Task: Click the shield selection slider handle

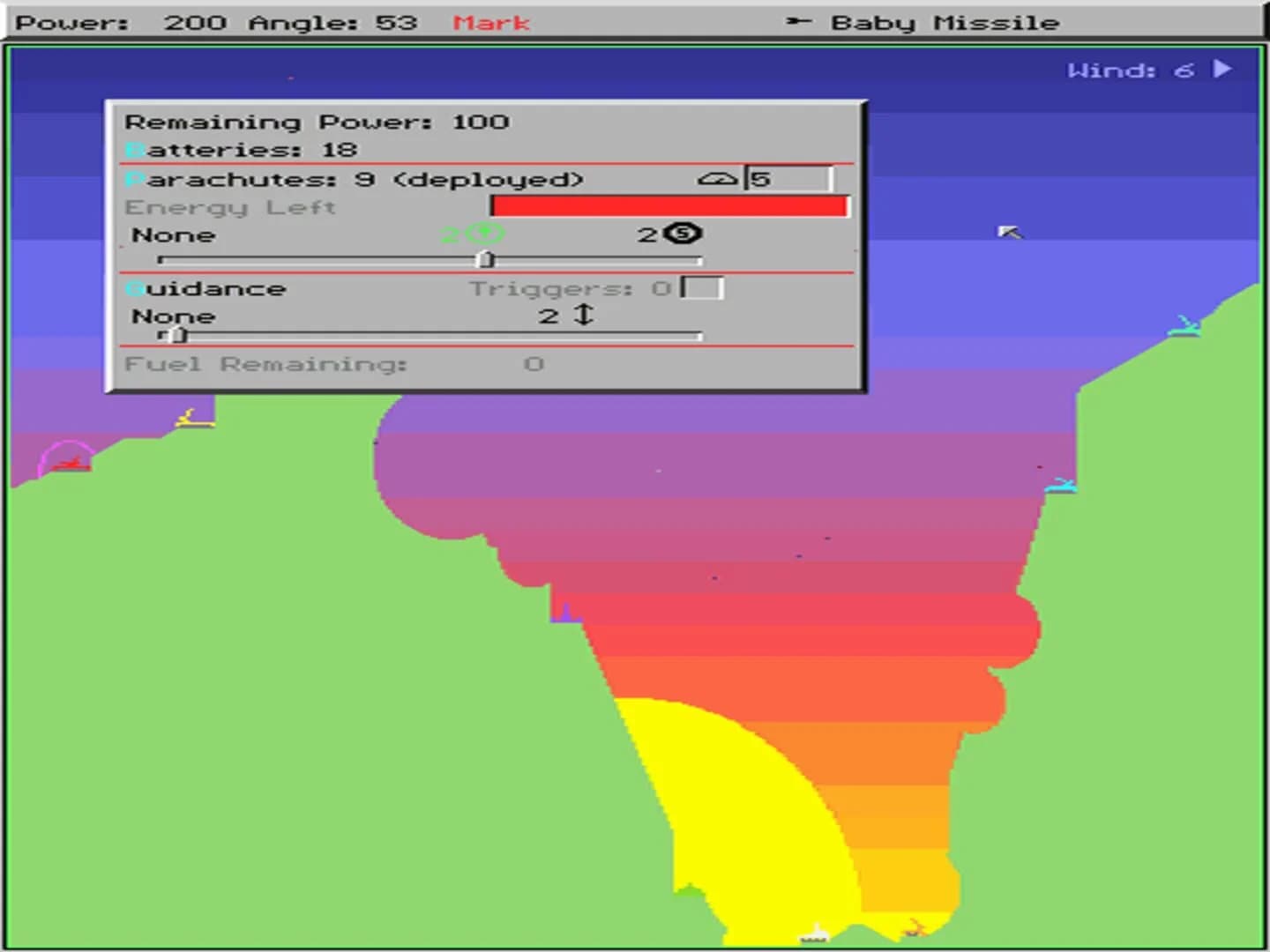Action: click(x=486, y=259)
